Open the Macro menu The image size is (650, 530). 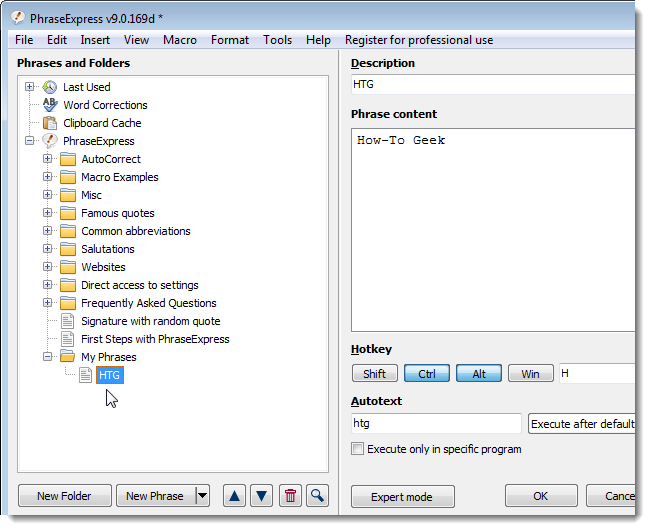[180, 40]
